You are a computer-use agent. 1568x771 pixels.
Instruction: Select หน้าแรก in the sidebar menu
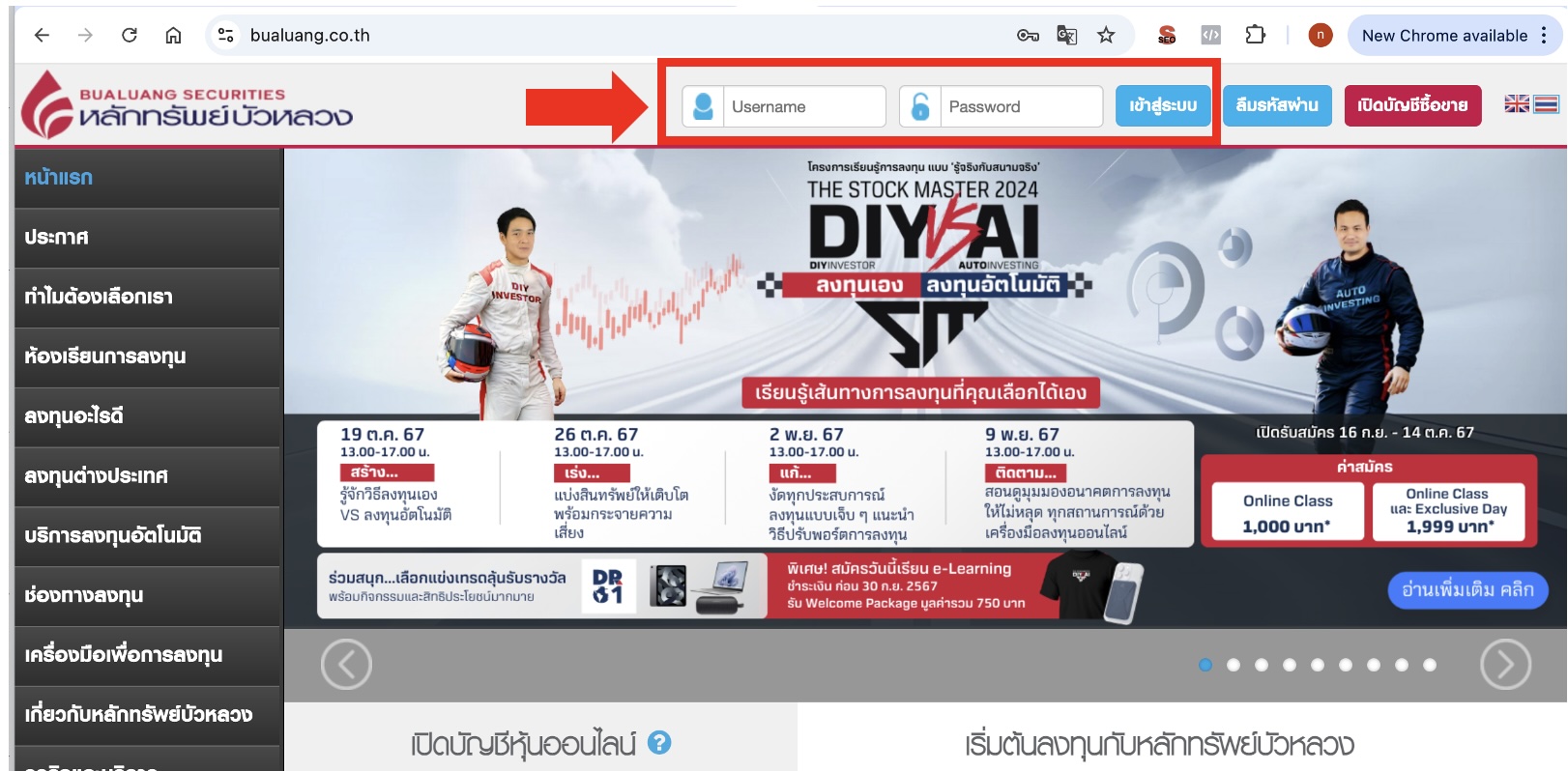147,178
